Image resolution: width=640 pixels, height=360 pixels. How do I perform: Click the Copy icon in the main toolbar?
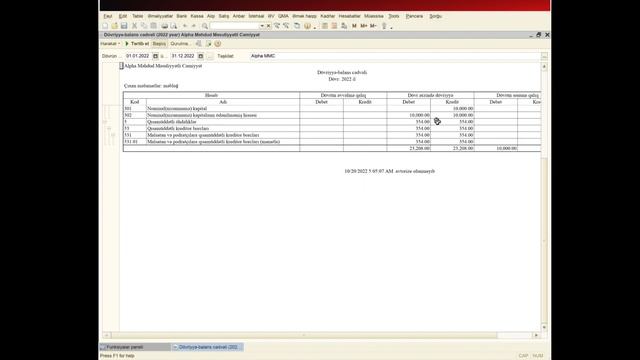(144, 26)
